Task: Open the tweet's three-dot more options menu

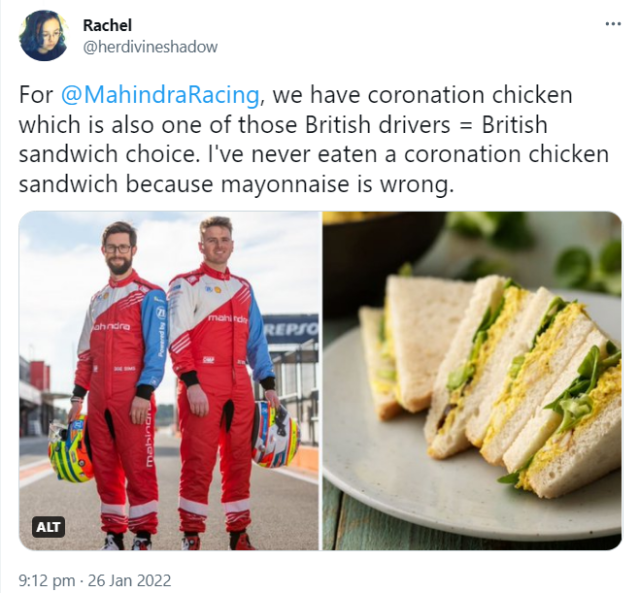Action: [x=613, y=24]
